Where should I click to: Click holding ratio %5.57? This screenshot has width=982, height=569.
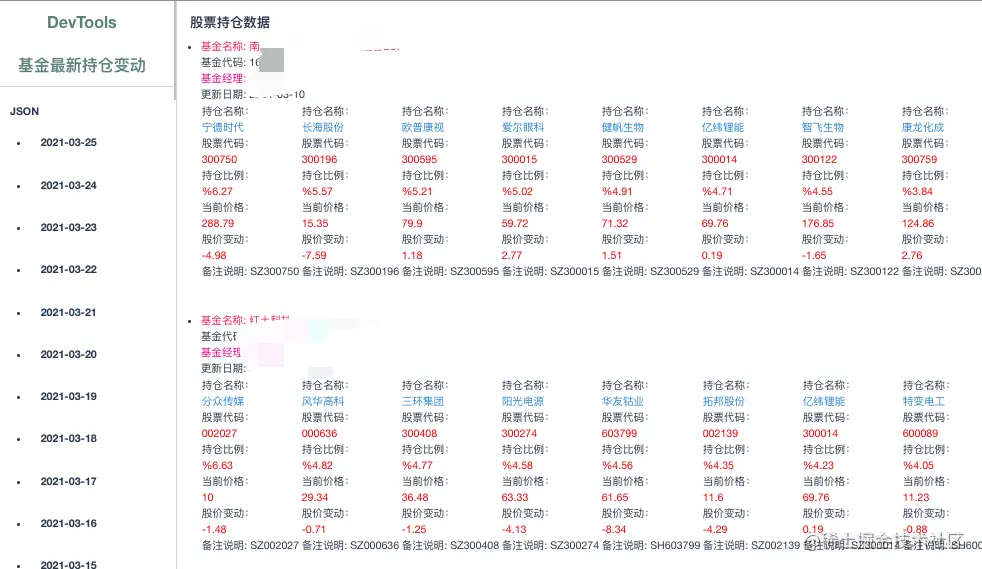click(318, 192)
